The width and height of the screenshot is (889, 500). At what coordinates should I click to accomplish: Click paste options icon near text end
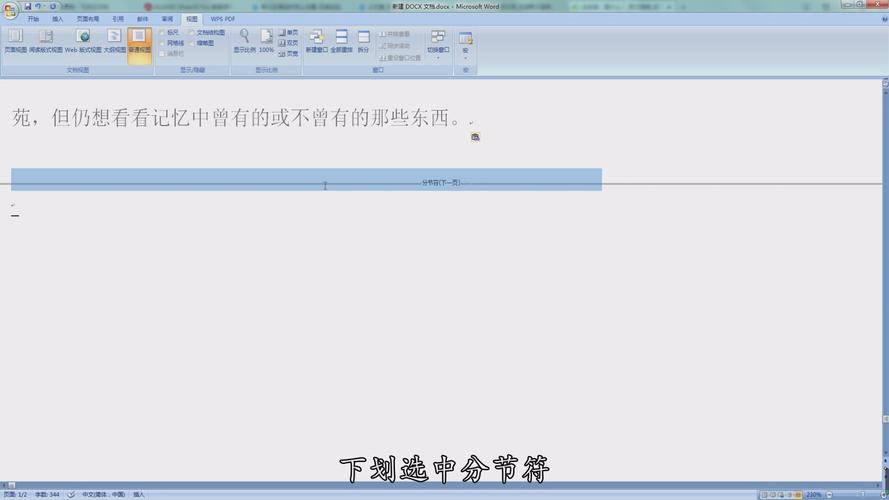coord(475,137)
